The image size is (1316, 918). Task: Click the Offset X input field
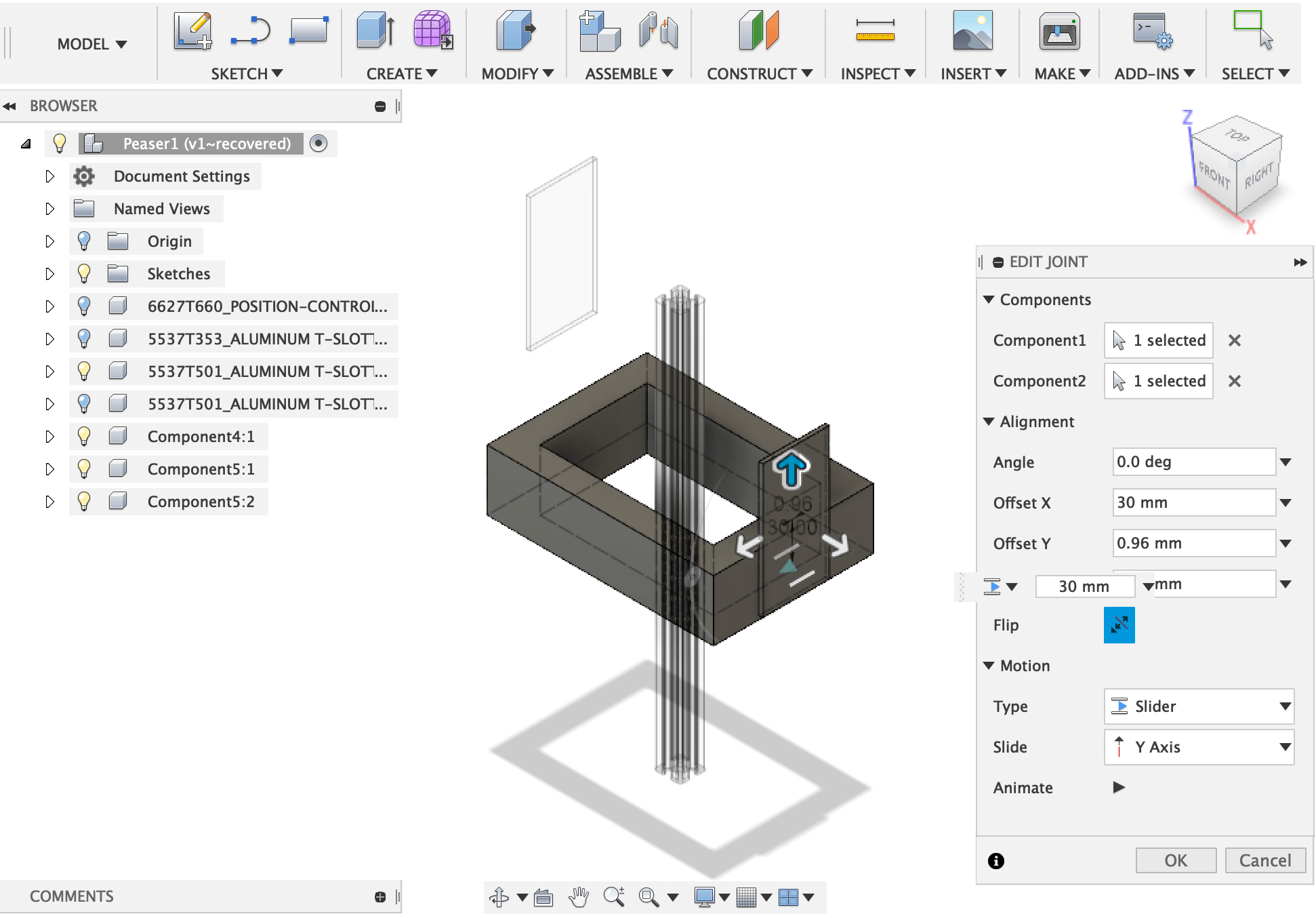1193,502
